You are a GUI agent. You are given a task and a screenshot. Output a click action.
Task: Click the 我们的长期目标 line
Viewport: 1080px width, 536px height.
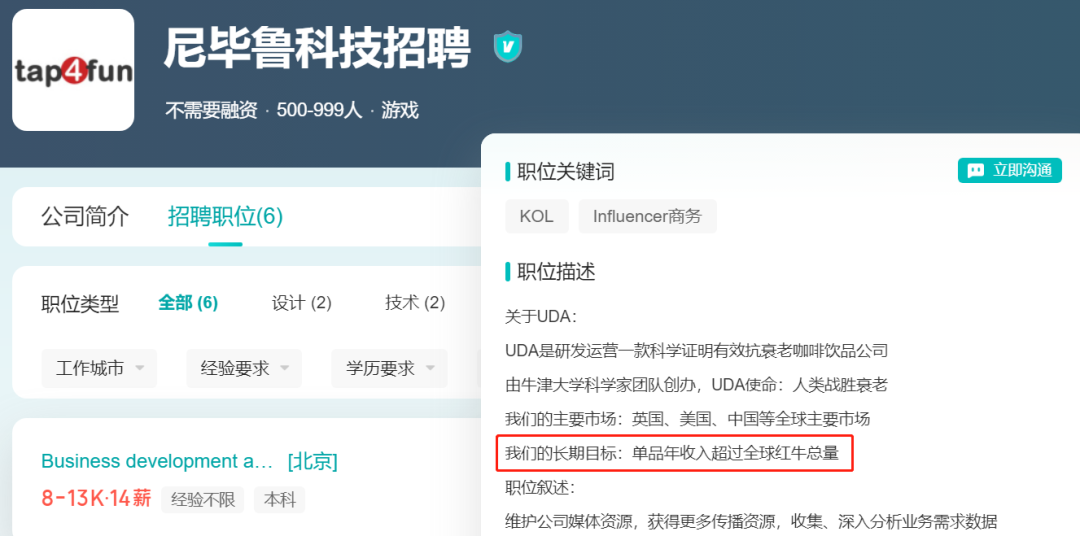point(672,453)
